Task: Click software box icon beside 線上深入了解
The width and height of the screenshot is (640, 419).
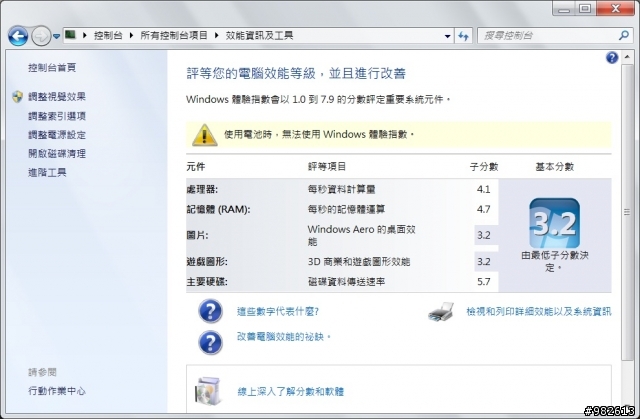Action: coord(208,391)
